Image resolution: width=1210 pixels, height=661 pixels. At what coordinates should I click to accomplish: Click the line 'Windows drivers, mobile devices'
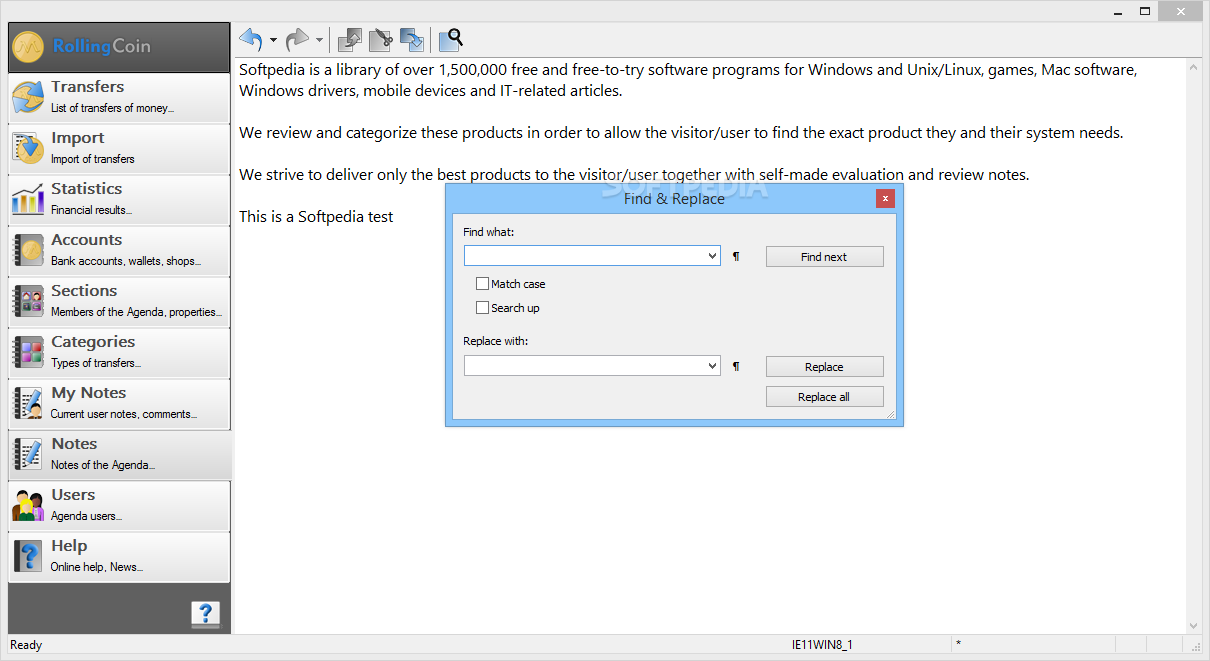pyautogui.click(x=430, y=90)
